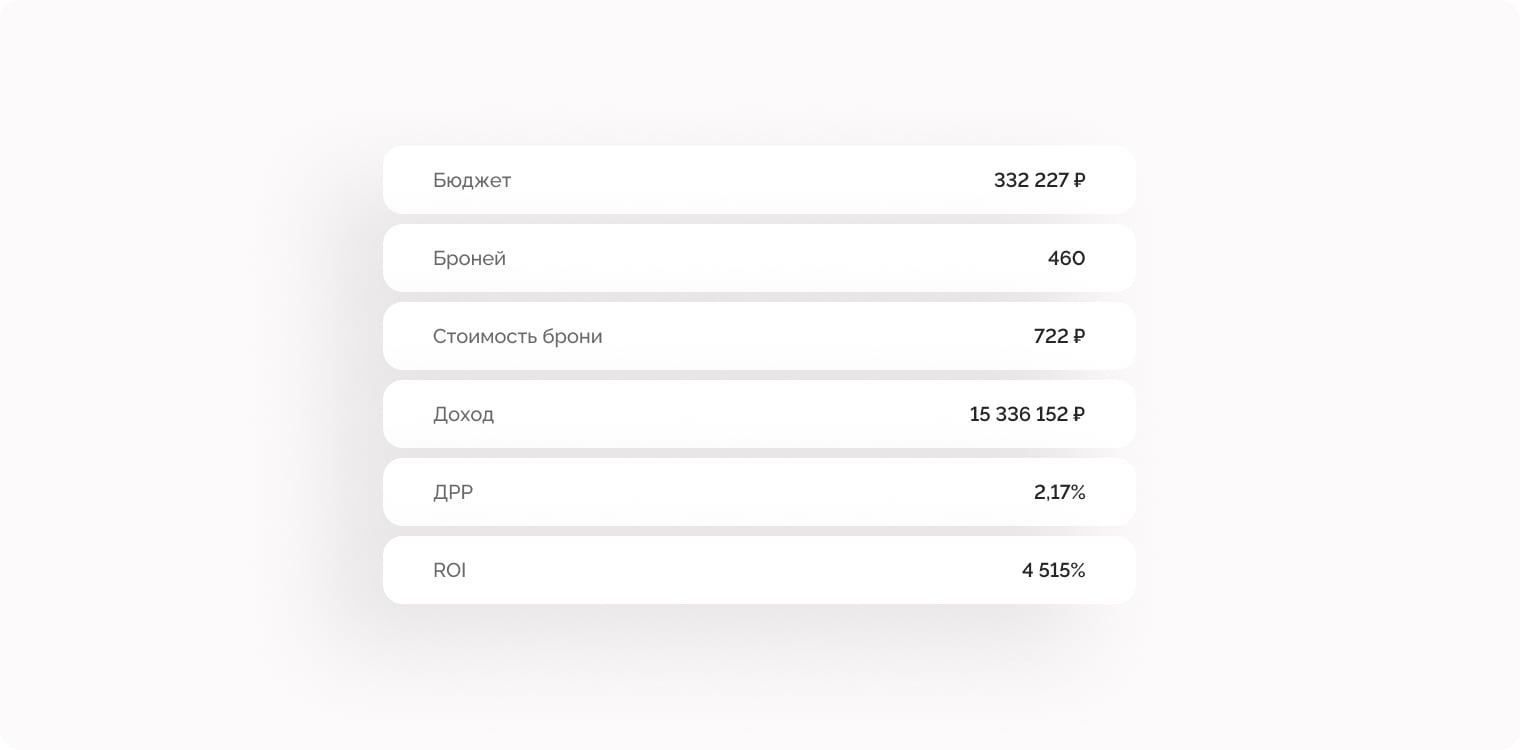
Task: Select the 2,17% value
Action: click(x=1059, y=493)
